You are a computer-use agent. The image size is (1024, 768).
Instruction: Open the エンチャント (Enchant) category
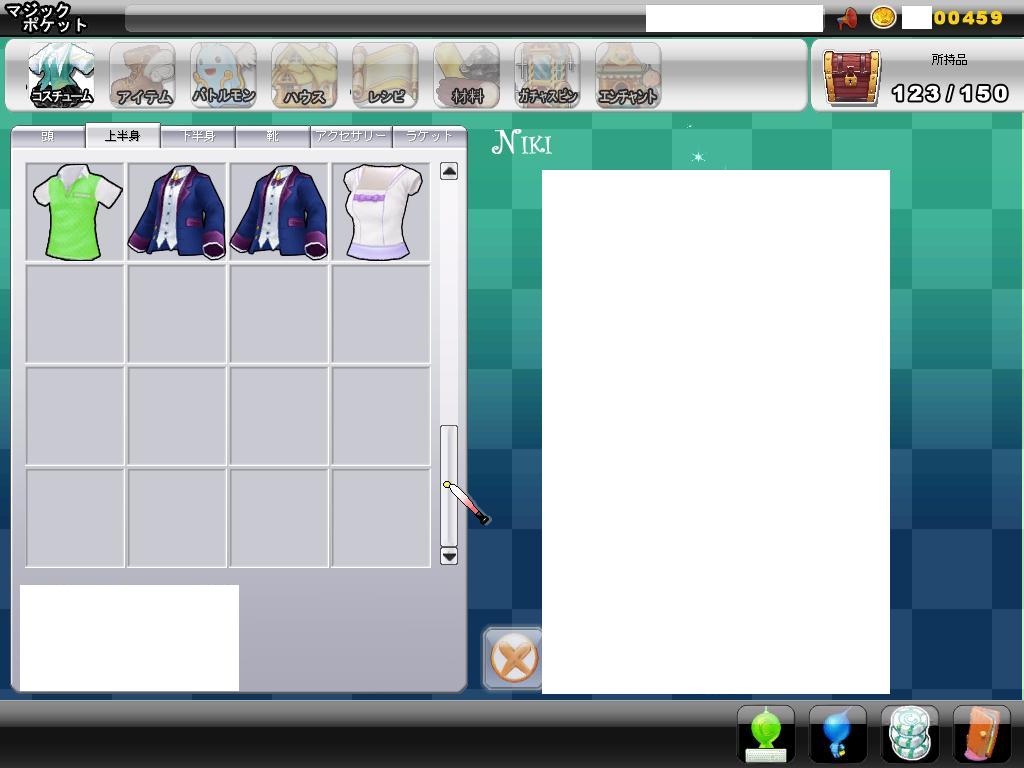[x=628, y=75]
